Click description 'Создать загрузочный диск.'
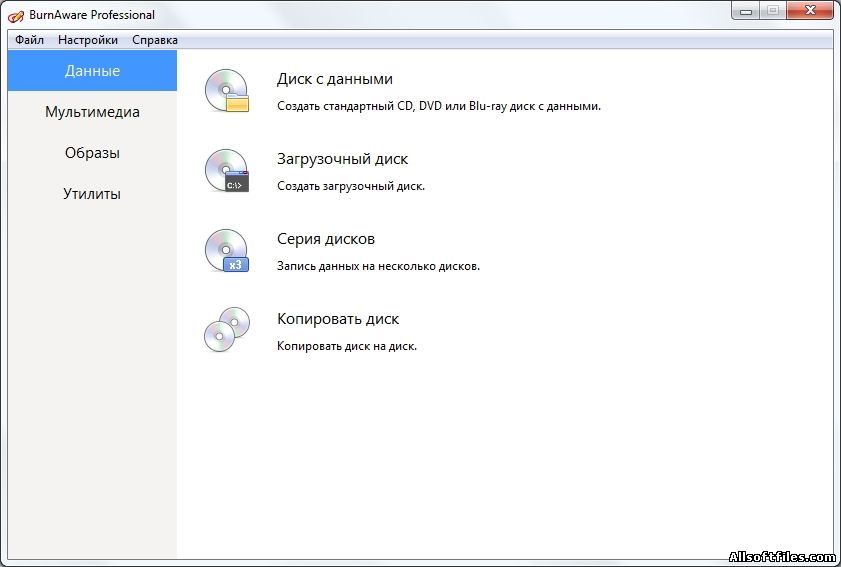The image size is (841, 567). click(x=351, y=186)
